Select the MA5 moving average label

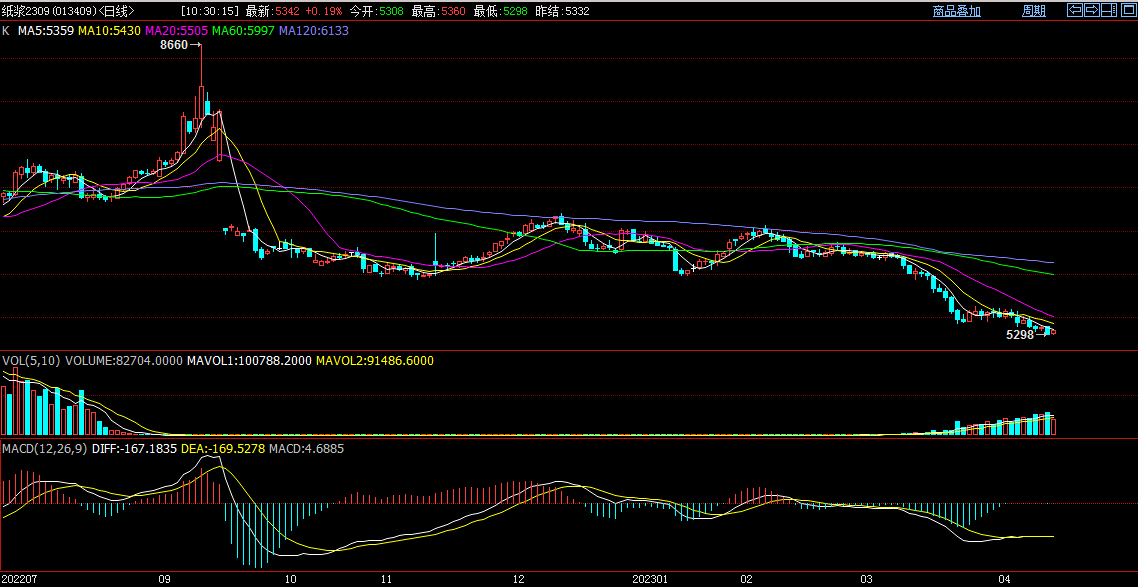coord(47,31)
